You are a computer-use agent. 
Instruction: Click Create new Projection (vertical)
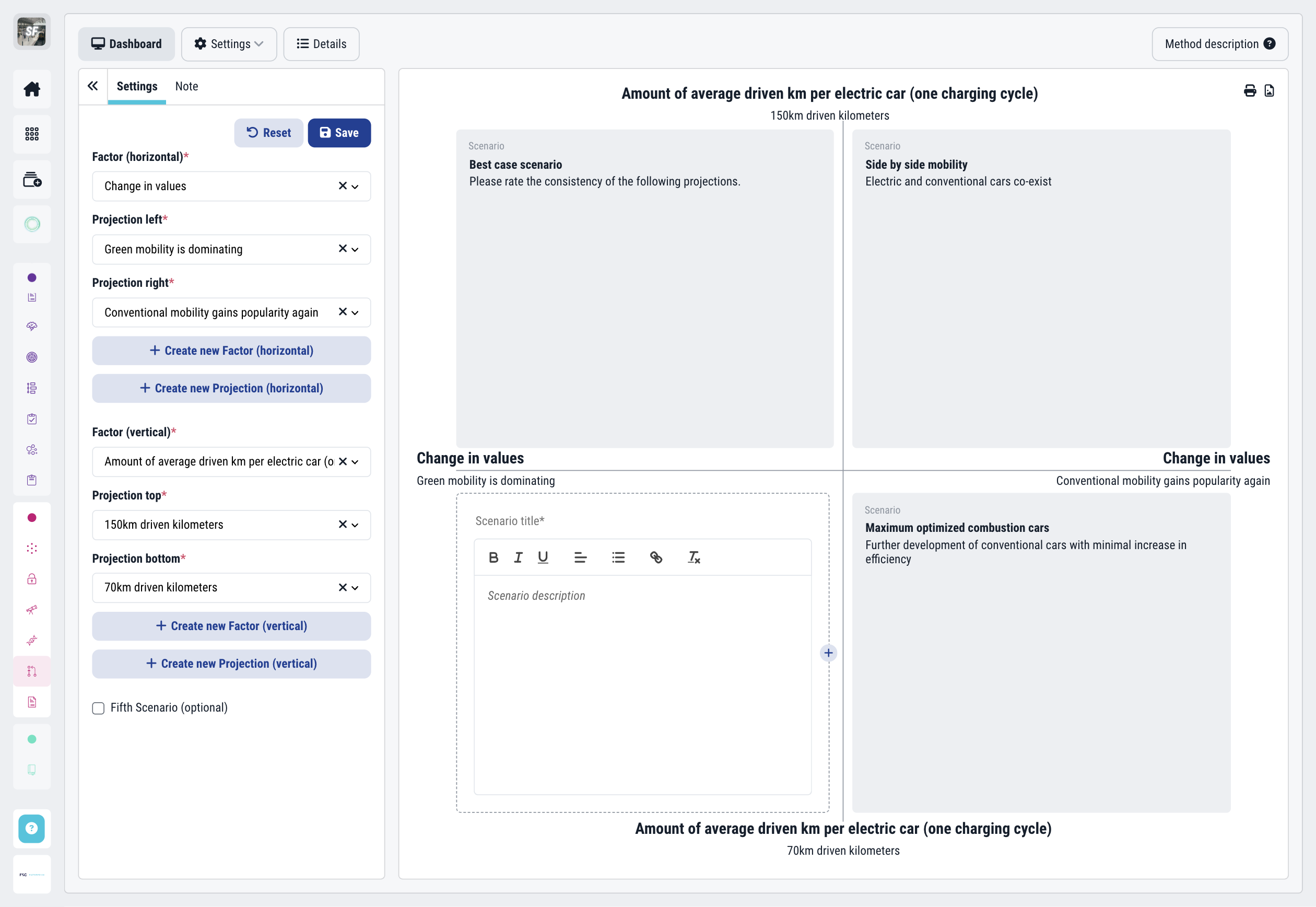(231, 664)
